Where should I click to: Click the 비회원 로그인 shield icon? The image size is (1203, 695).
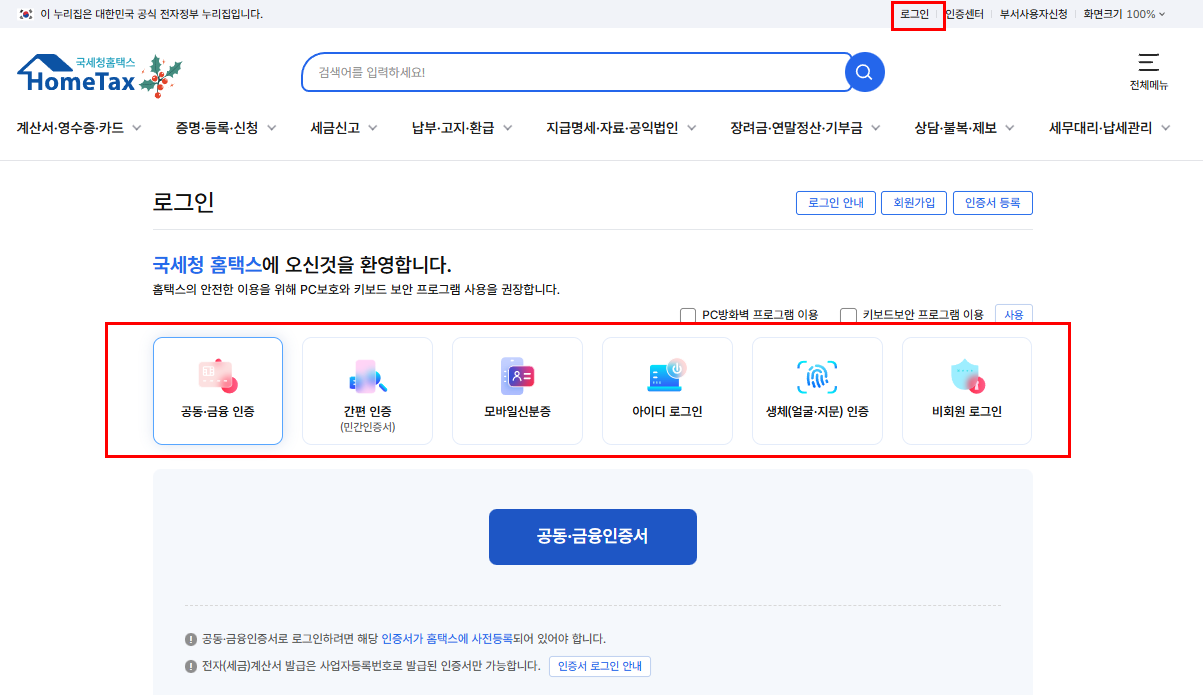pos(967,376)
